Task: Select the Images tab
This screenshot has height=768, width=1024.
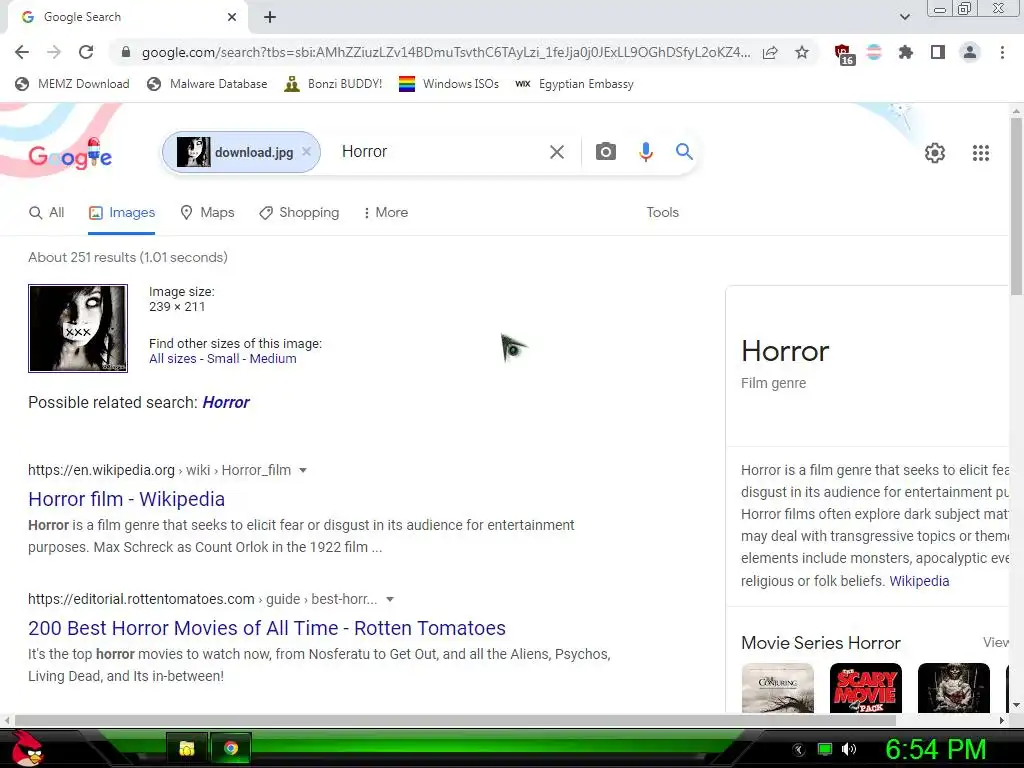Action: (x=121, y=212)
